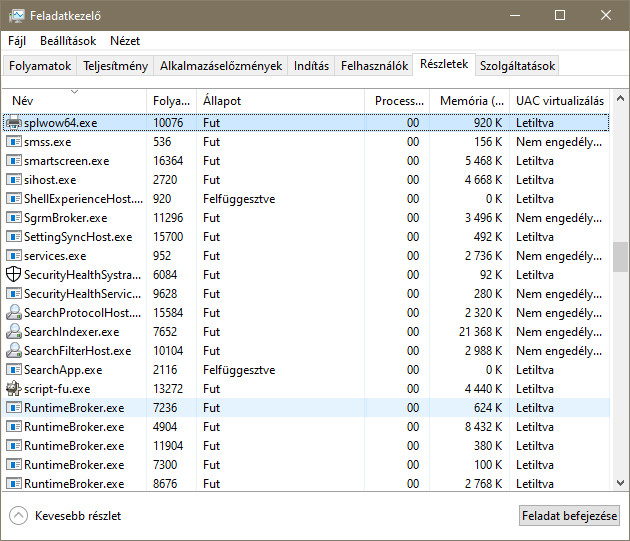
Task: Click the scrollbar up arrow
Action: pyautogui.click(x=620, y=98)
